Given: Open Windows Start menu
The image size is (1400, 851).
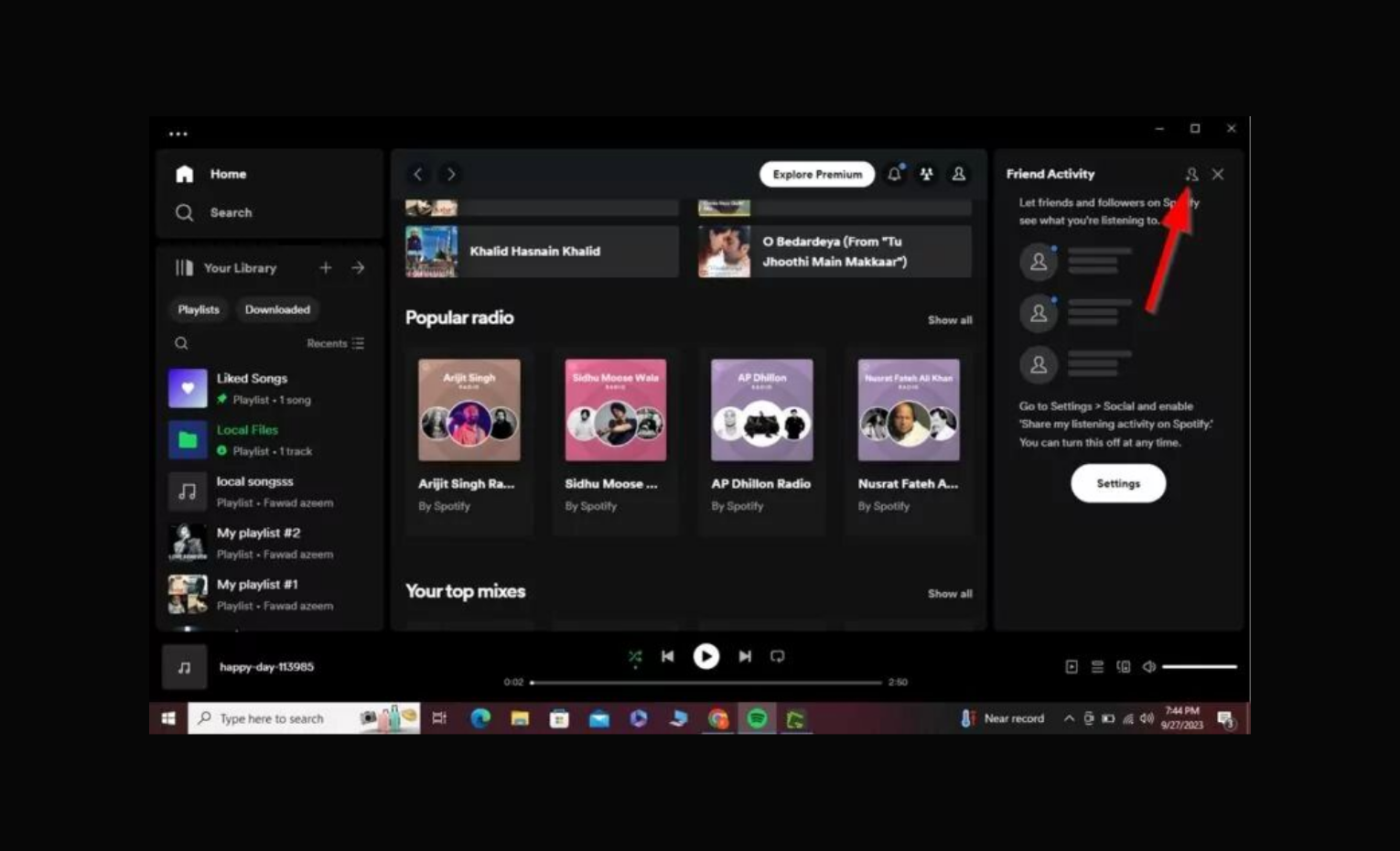Looking at the screenshot, I should click(168, 718).
